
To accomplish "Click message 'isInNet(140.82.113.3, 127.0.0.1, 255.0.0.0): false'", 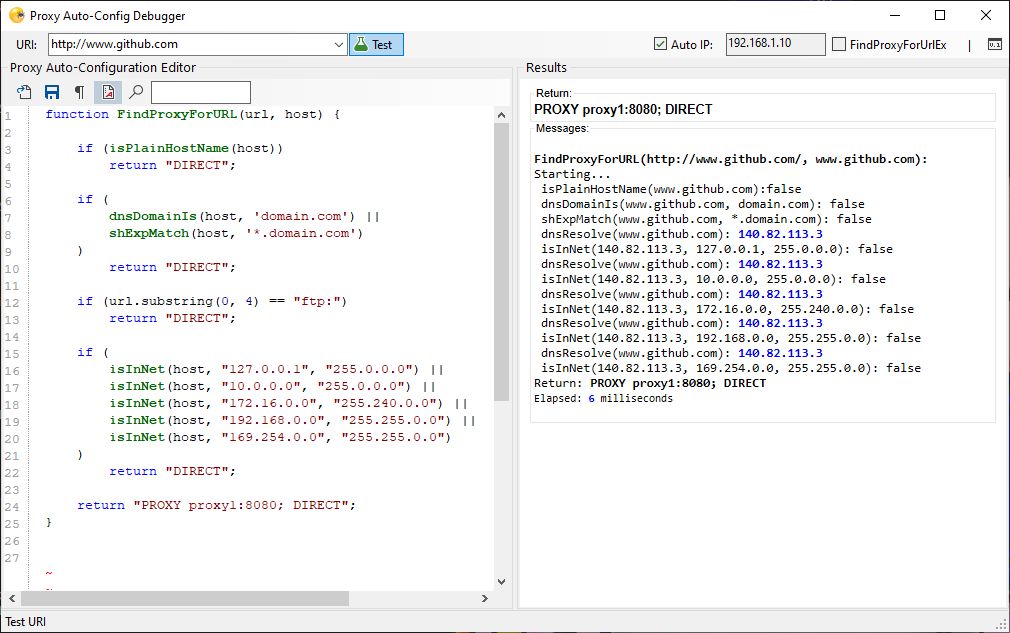I will [717, 249].
